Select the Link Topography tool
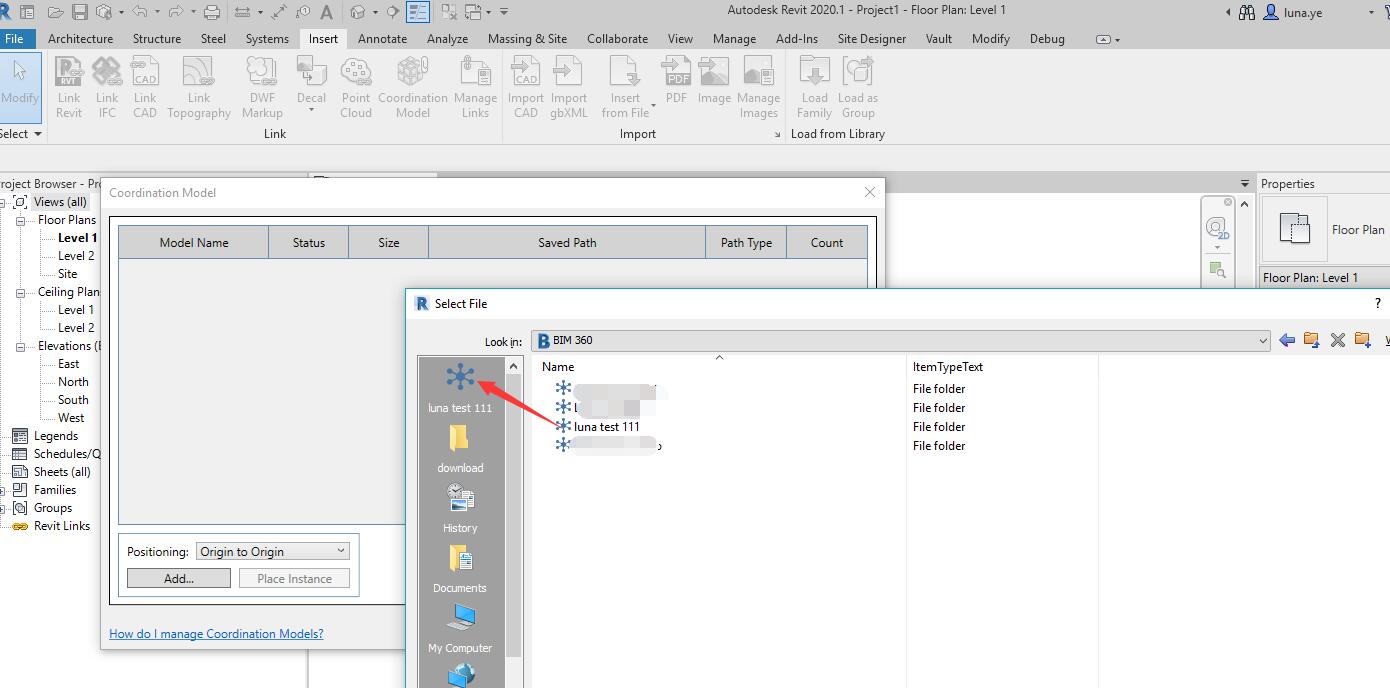 [199, 87]
